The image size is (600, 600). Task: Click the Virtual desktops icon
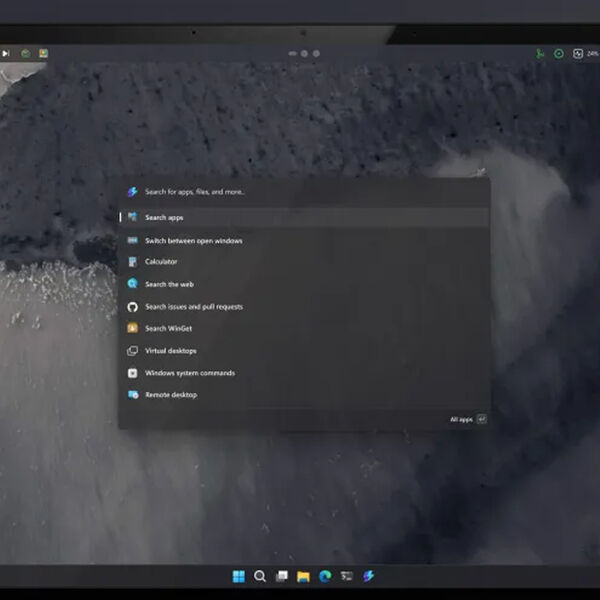point(132,351)
